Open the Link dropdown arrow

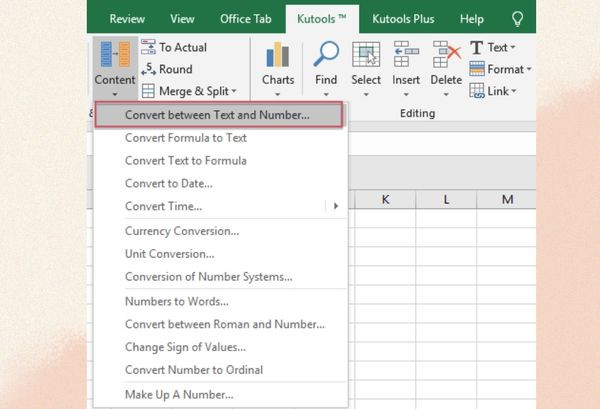tap(514, 91)
